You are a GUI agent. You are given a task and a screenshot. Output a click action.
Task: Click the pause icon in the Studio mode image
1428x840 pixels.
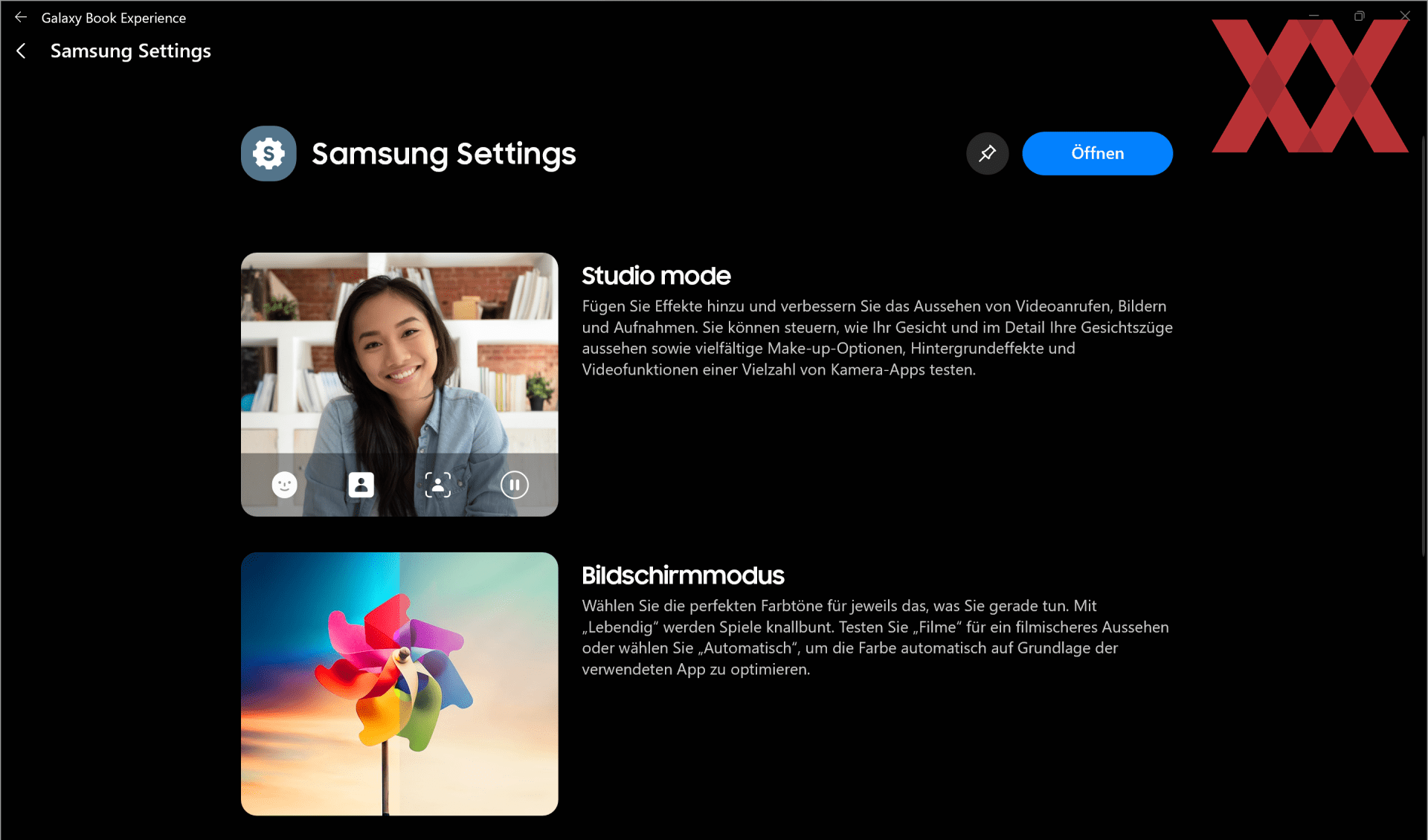point(515,485)
